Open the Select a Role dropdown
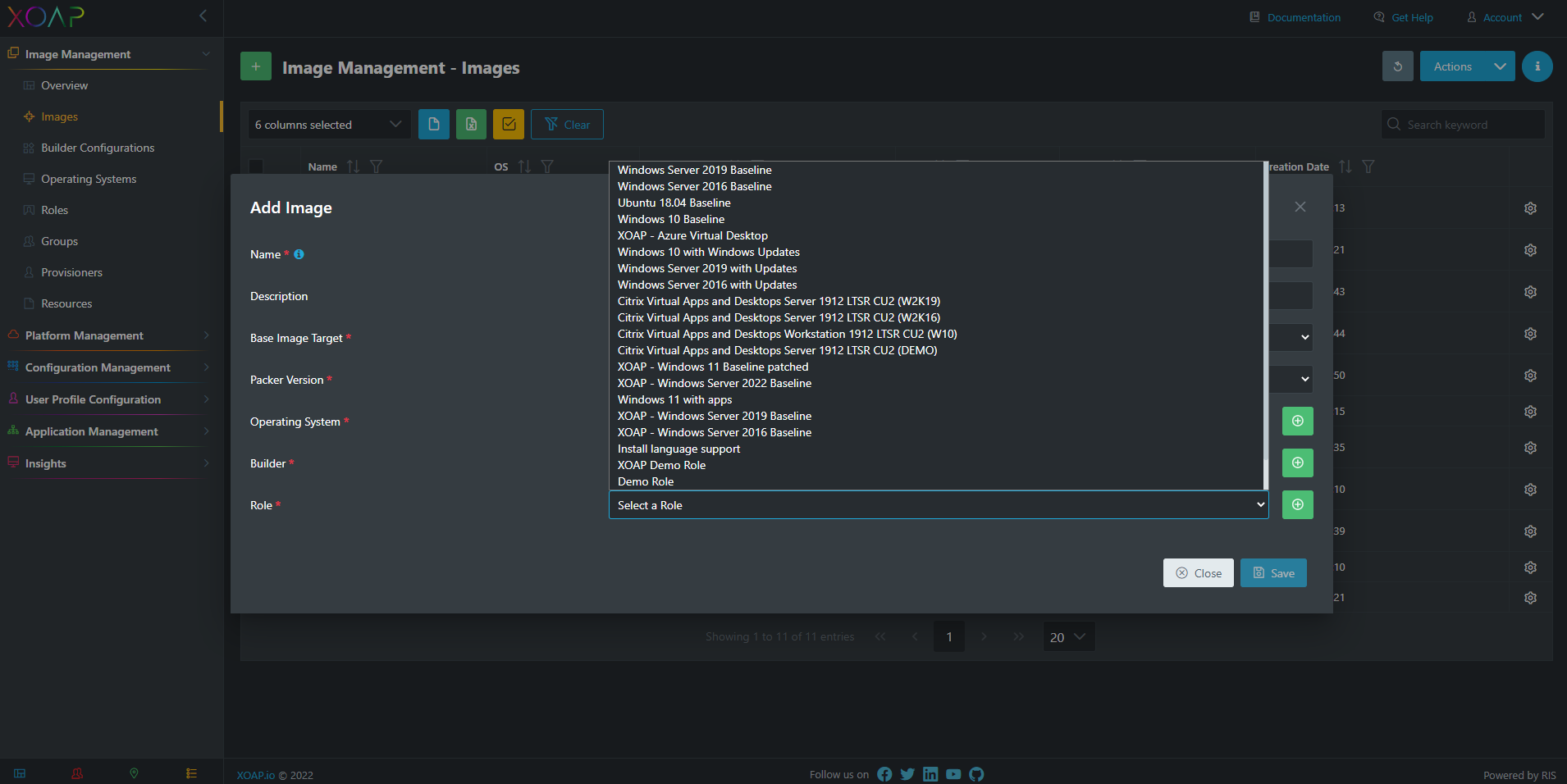The image size is (1567, 784). pyautogui.click(x=939, y=505)
